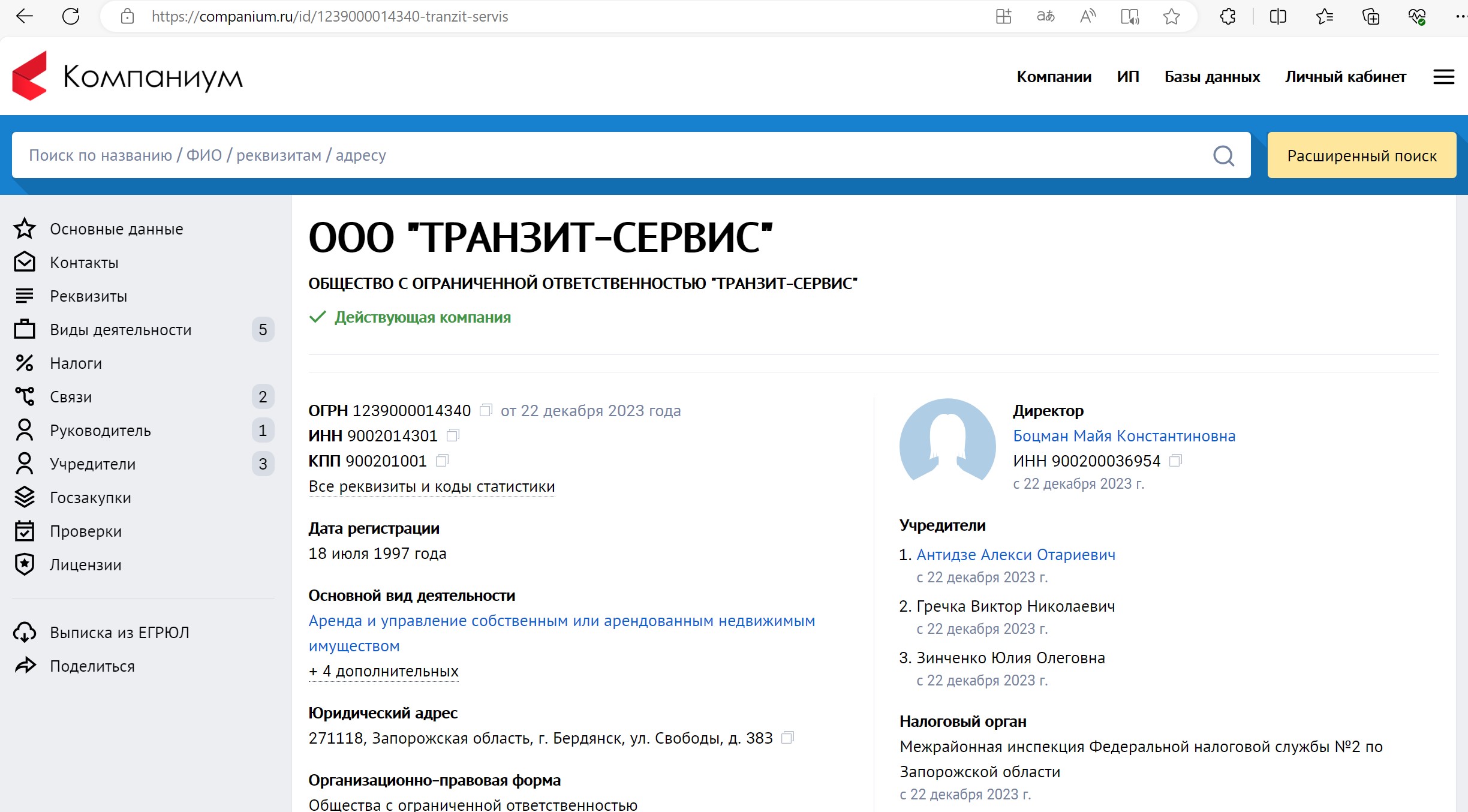Open Личный кабинет navigation item
The height and width of the screenshot is (812, 1468).
point(1345,77)
